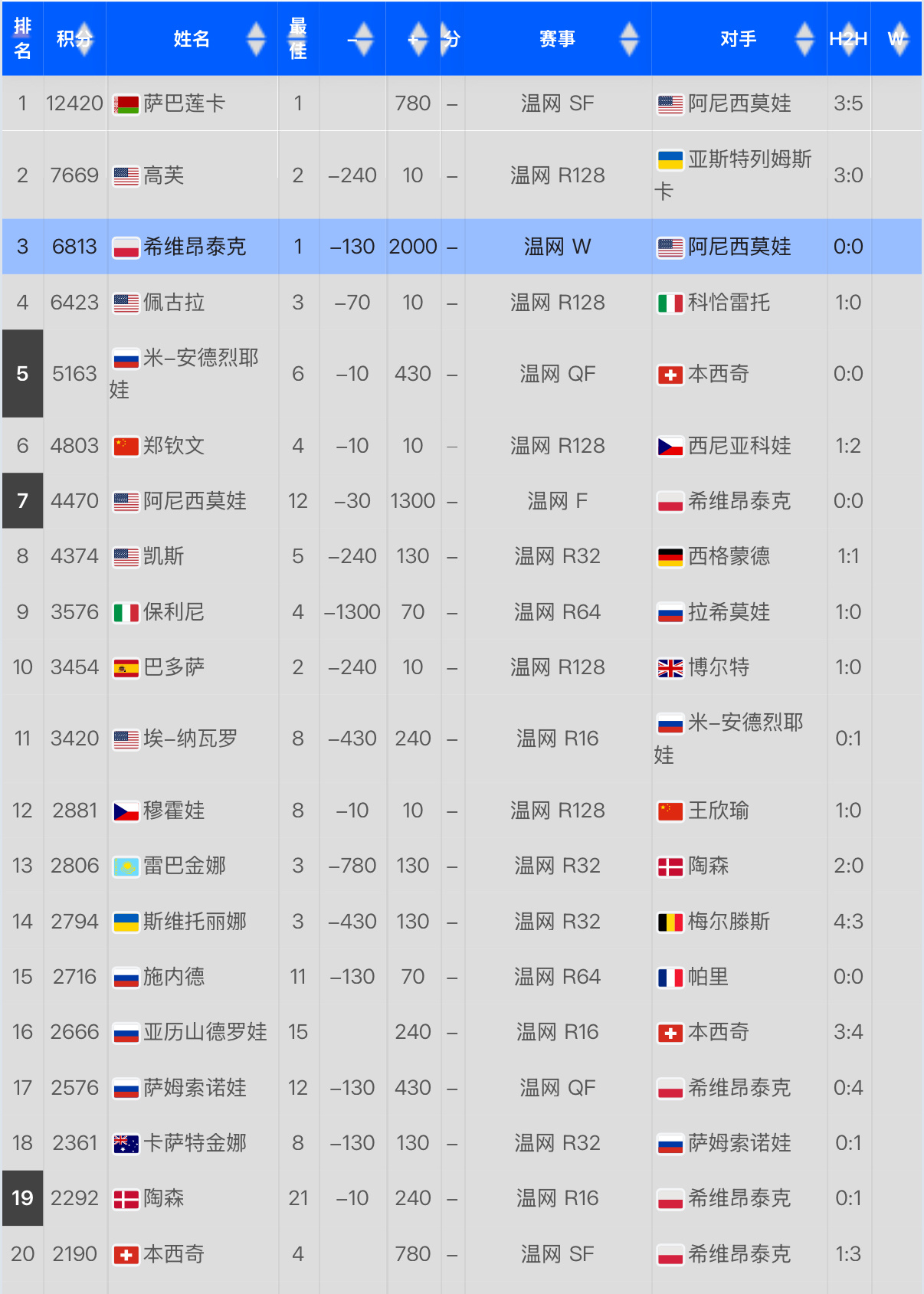Sort by the 姓名 column arrows
The width and height of the screenshot is (924, 1294).
256,38
